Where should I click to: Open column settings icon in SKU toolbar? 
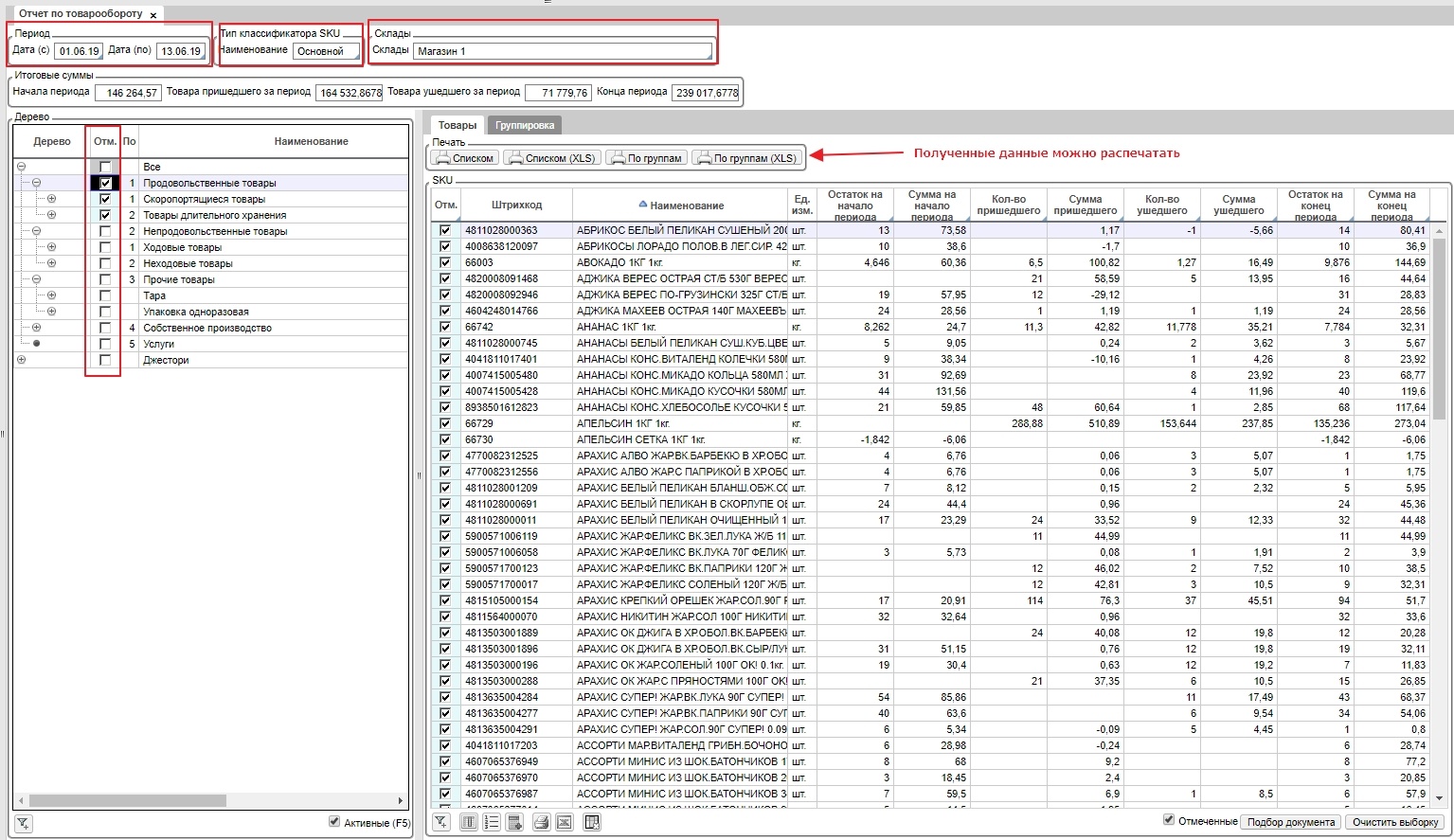[468, 822]
